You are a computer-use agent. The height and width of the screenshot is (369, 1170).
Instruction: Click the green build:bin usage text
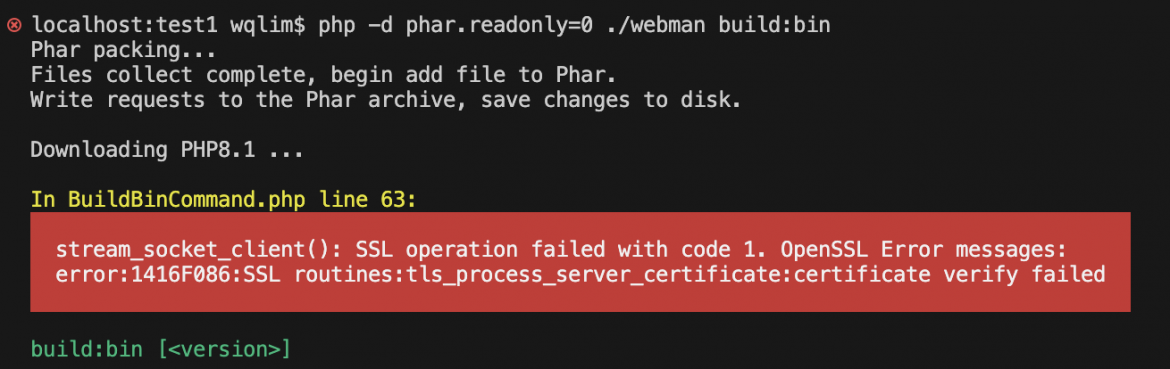pos(87,349)
